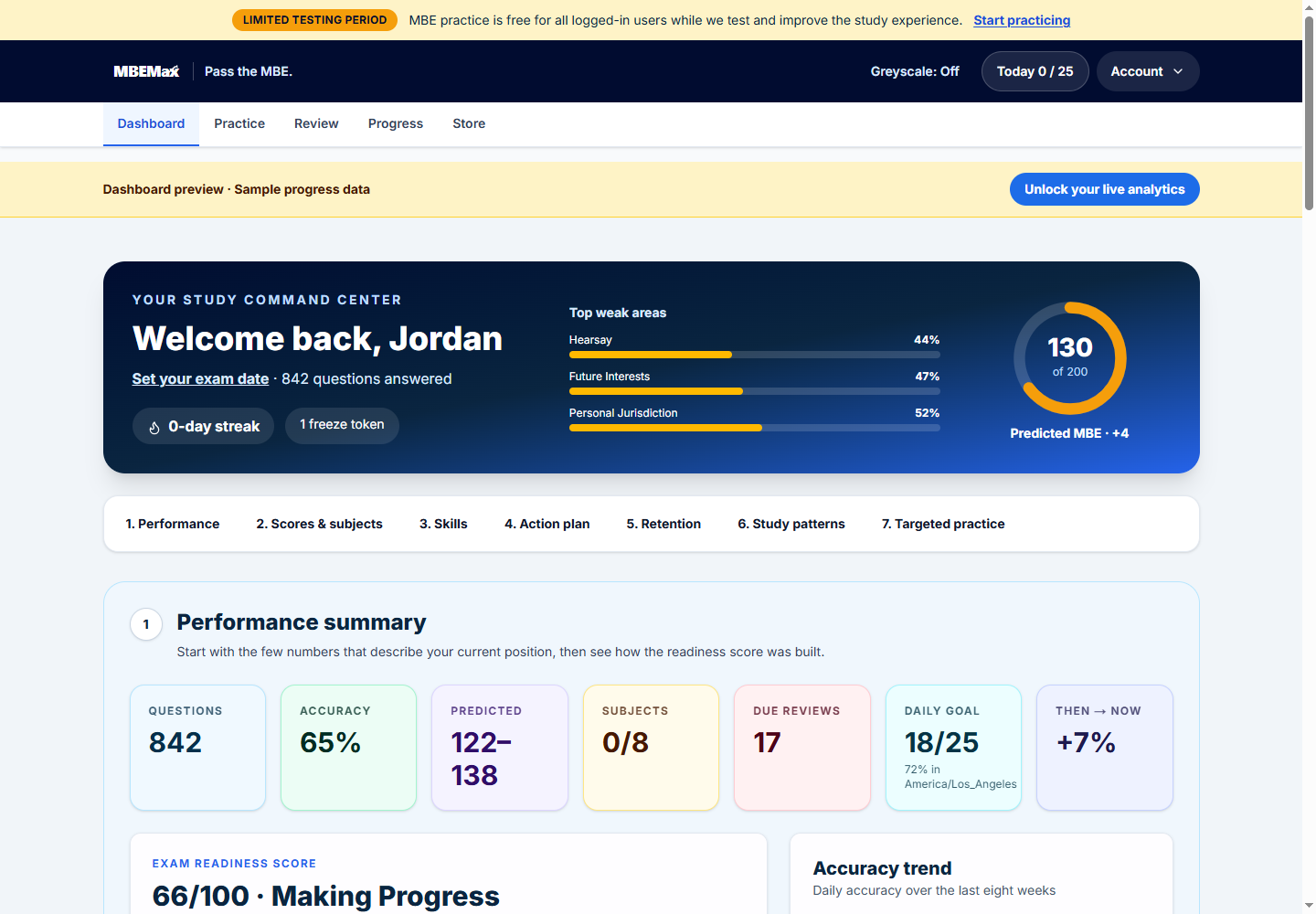The height and width of the screenshot is (914, 1316).
Task: Open the Today 0 / 25 counter
Action: click(1035, 71)
